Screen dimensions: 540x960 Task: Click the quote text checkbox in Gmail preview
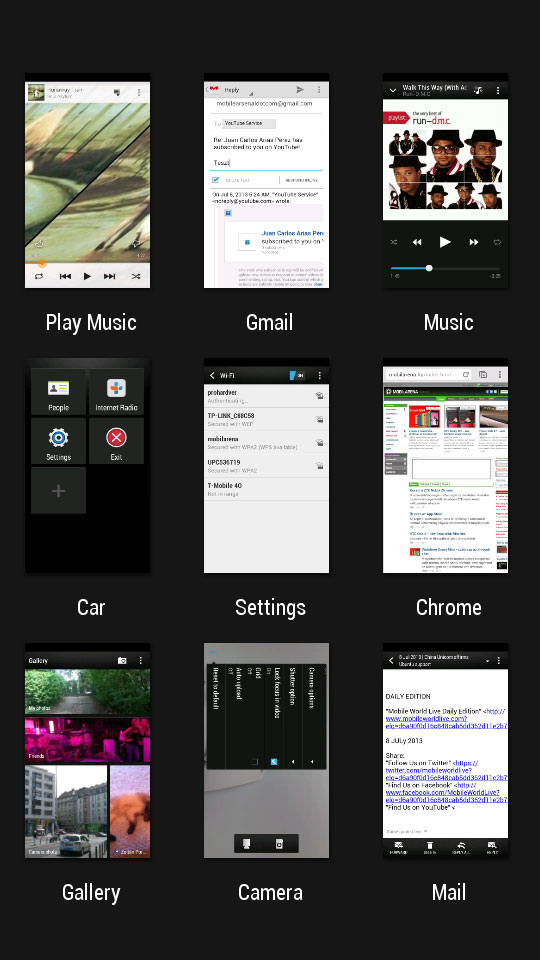[216, 180]
